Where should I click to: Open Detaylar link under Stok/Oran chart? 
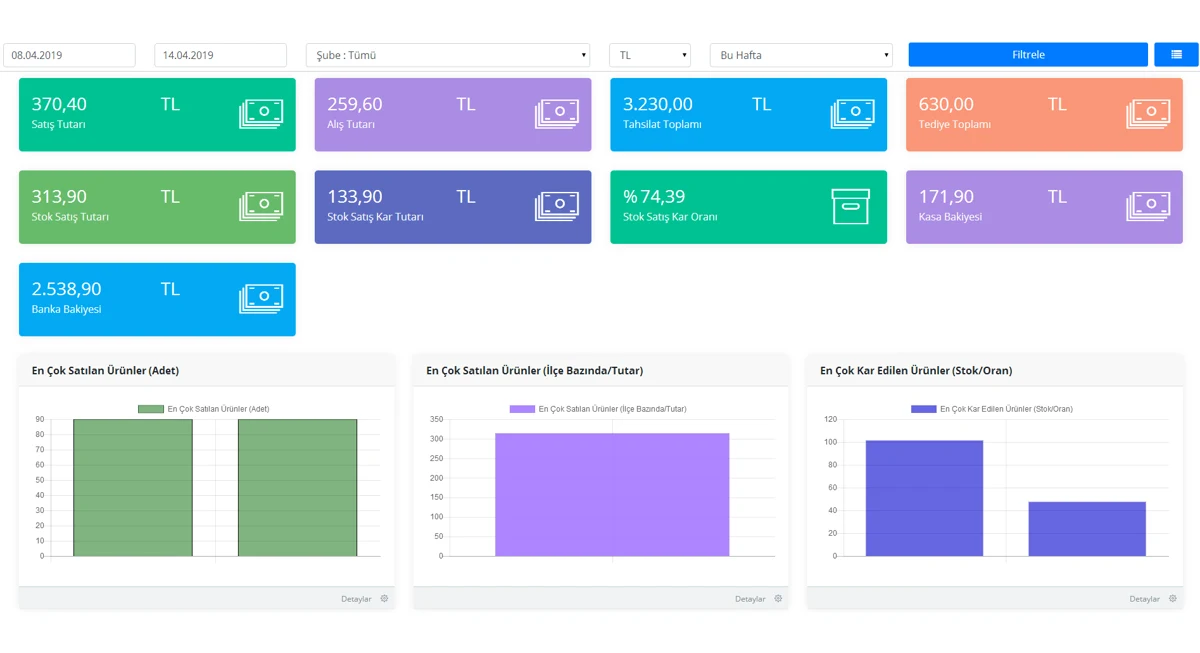(x=1145, y=599)
